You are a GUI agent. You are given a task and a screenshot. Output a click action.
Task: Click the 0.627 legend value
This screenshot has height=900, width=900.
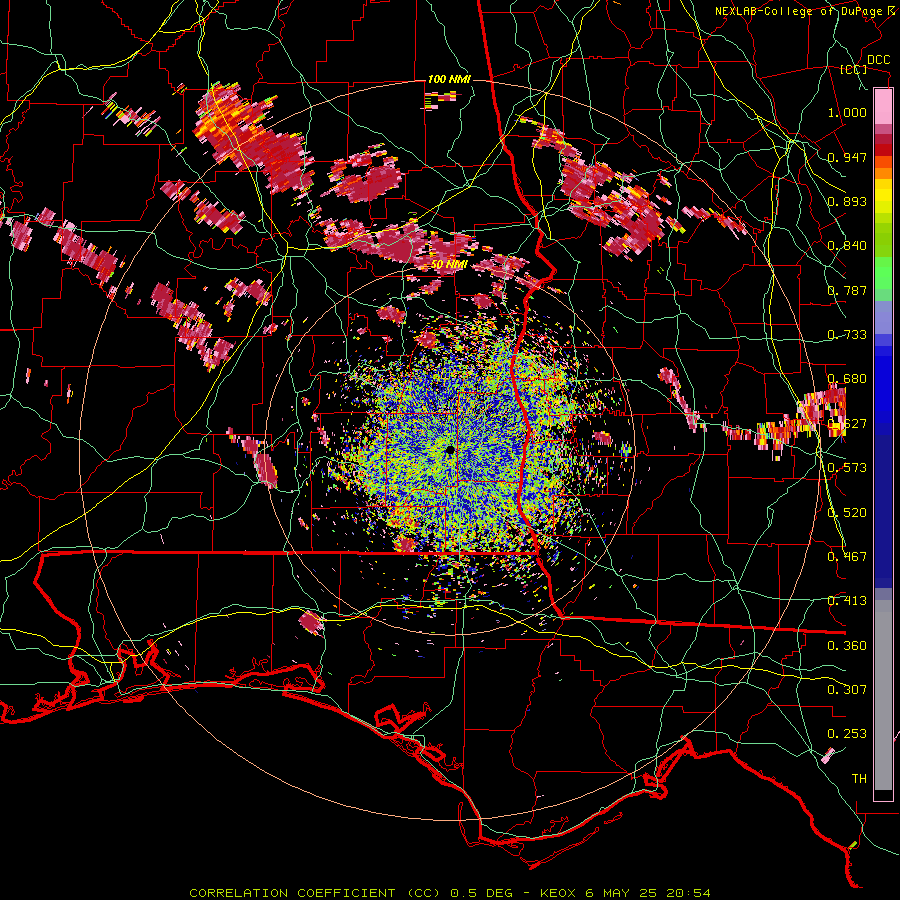click(847, 424)
